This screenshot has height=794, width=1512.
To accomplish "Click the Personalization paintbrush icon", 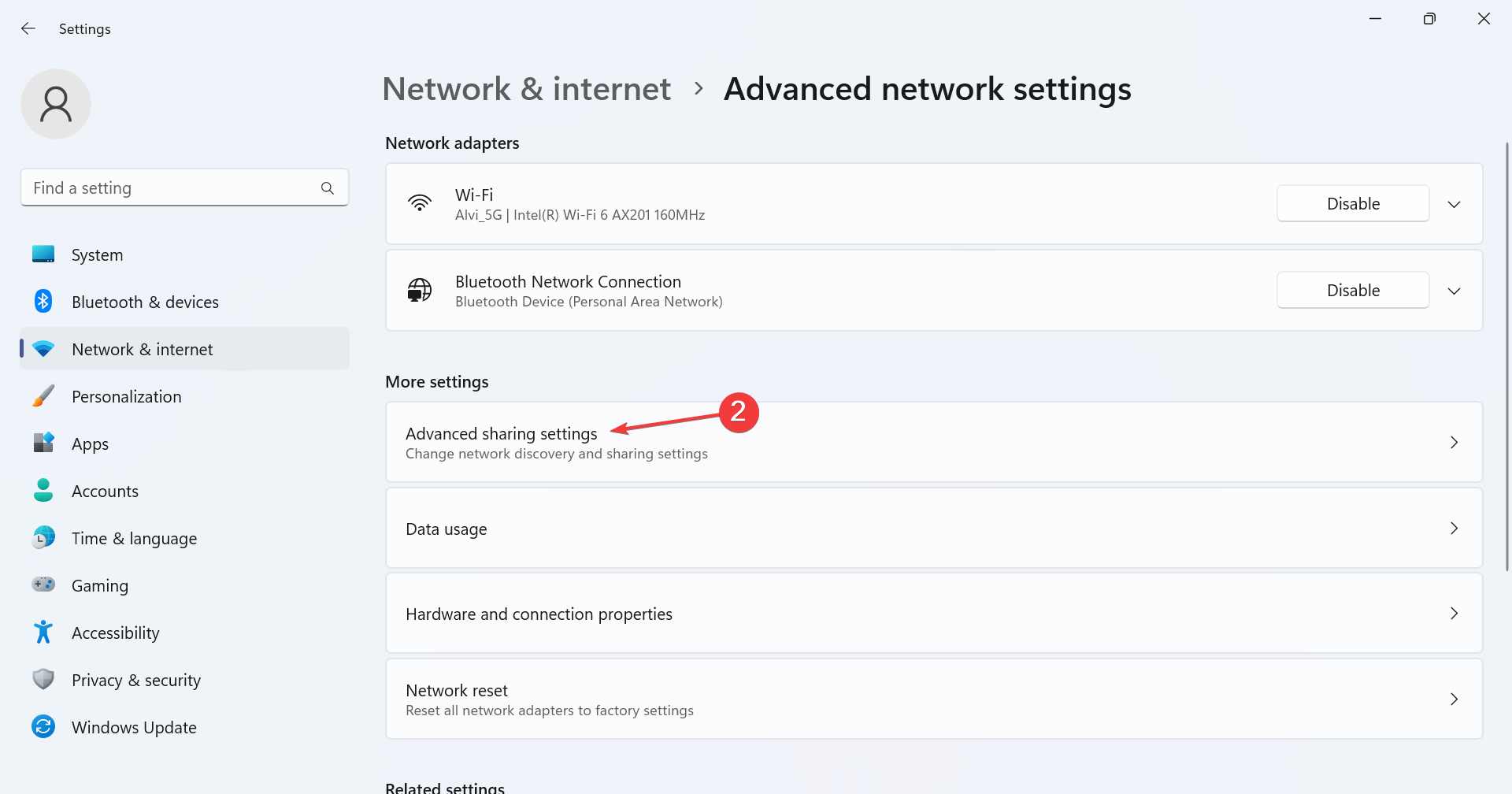I will [43, 396].
